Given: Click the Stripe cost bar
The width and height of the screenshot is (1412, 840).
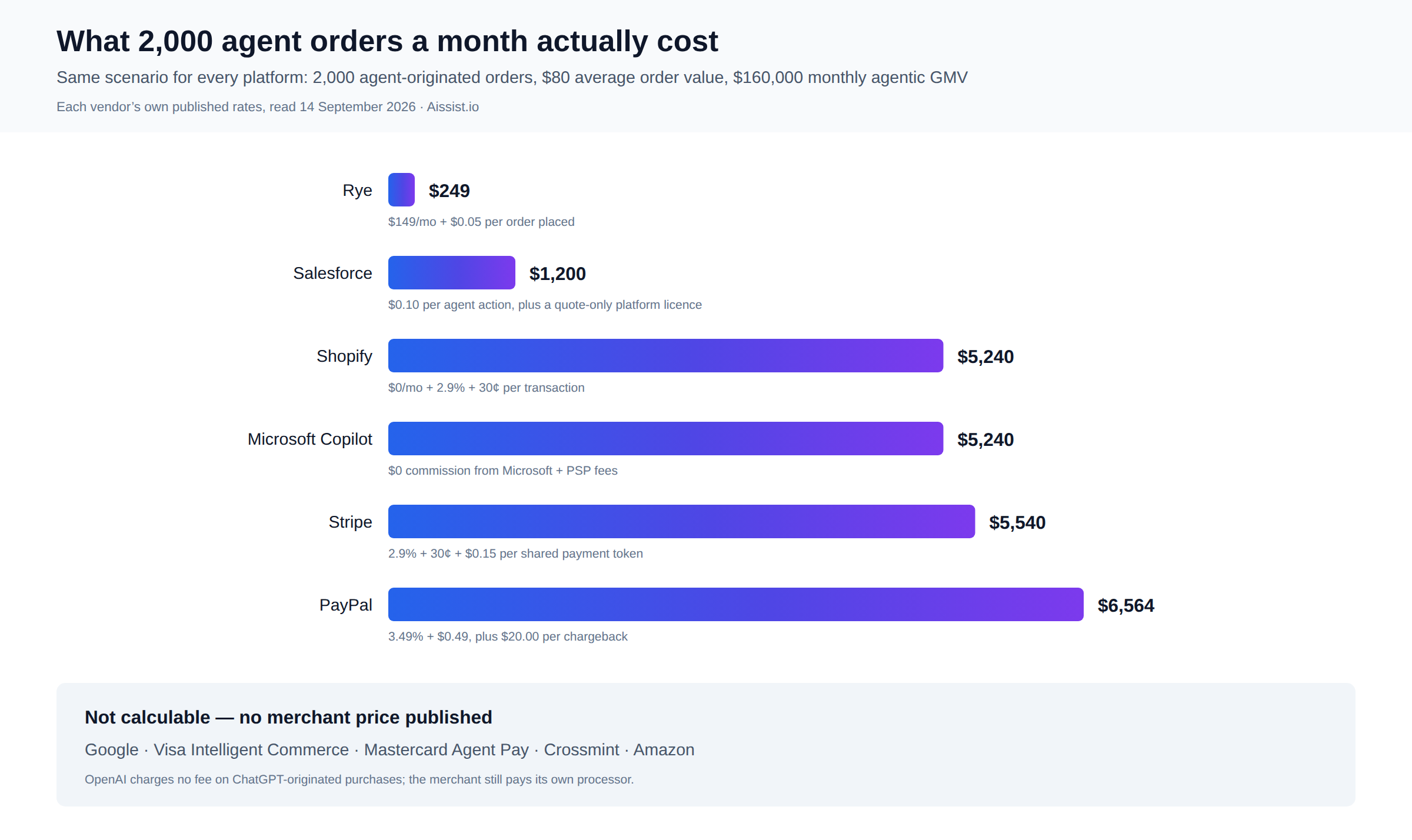Looking at the screenshot, I should tap(681, 521).
